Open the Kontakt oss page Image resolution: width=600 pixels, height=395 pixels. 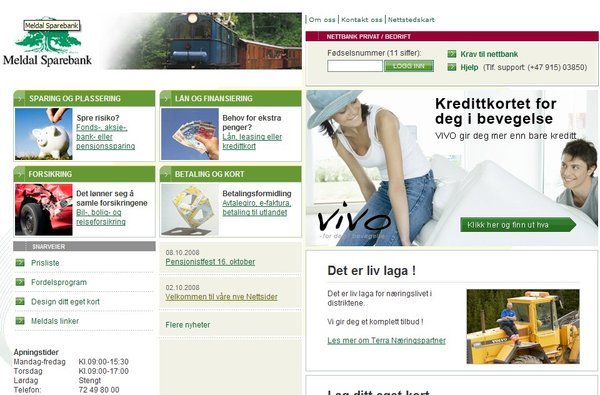[362, 20]
